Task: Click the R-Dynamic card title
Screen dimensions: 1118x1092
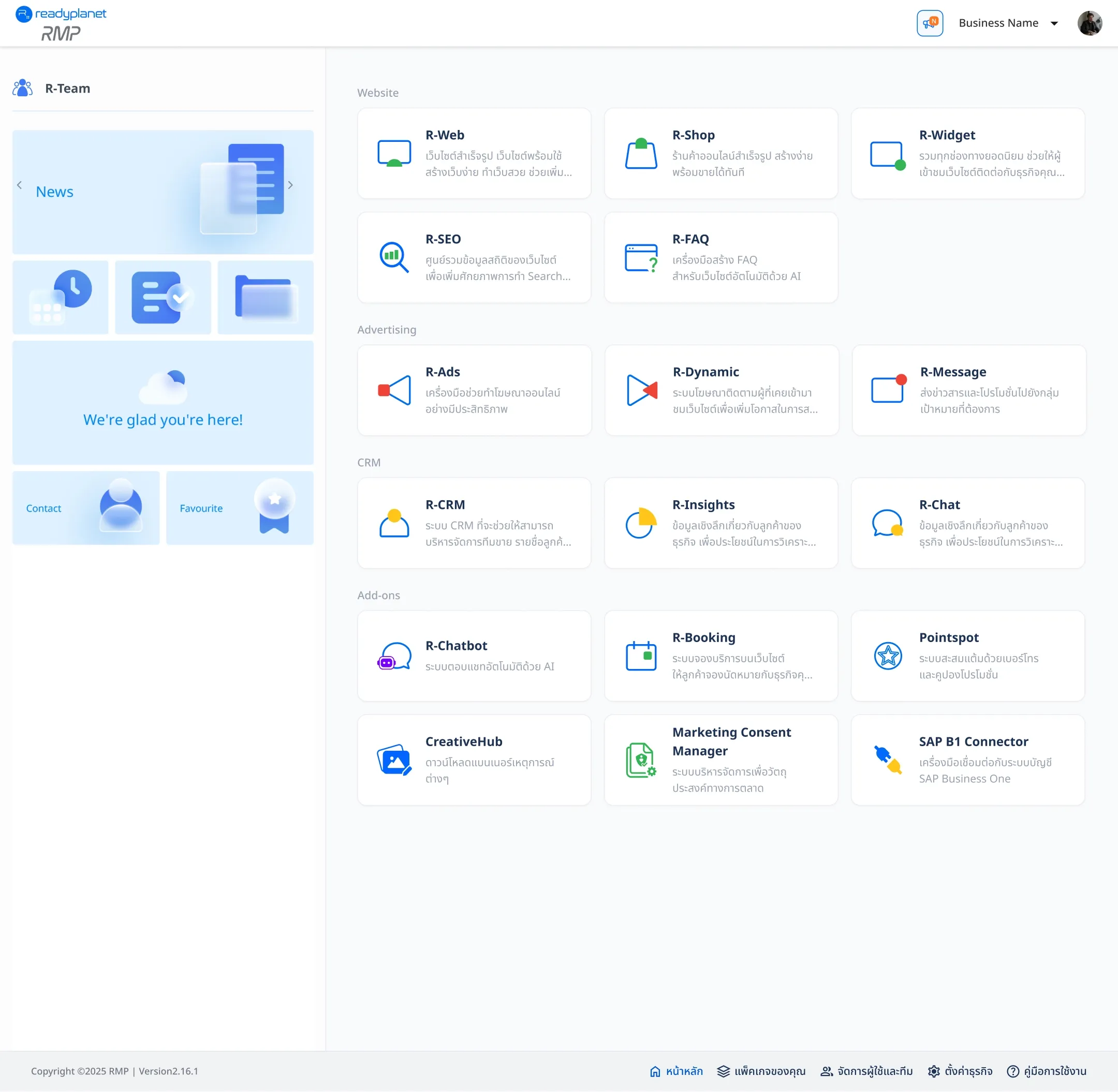Action: click(706, 372)
